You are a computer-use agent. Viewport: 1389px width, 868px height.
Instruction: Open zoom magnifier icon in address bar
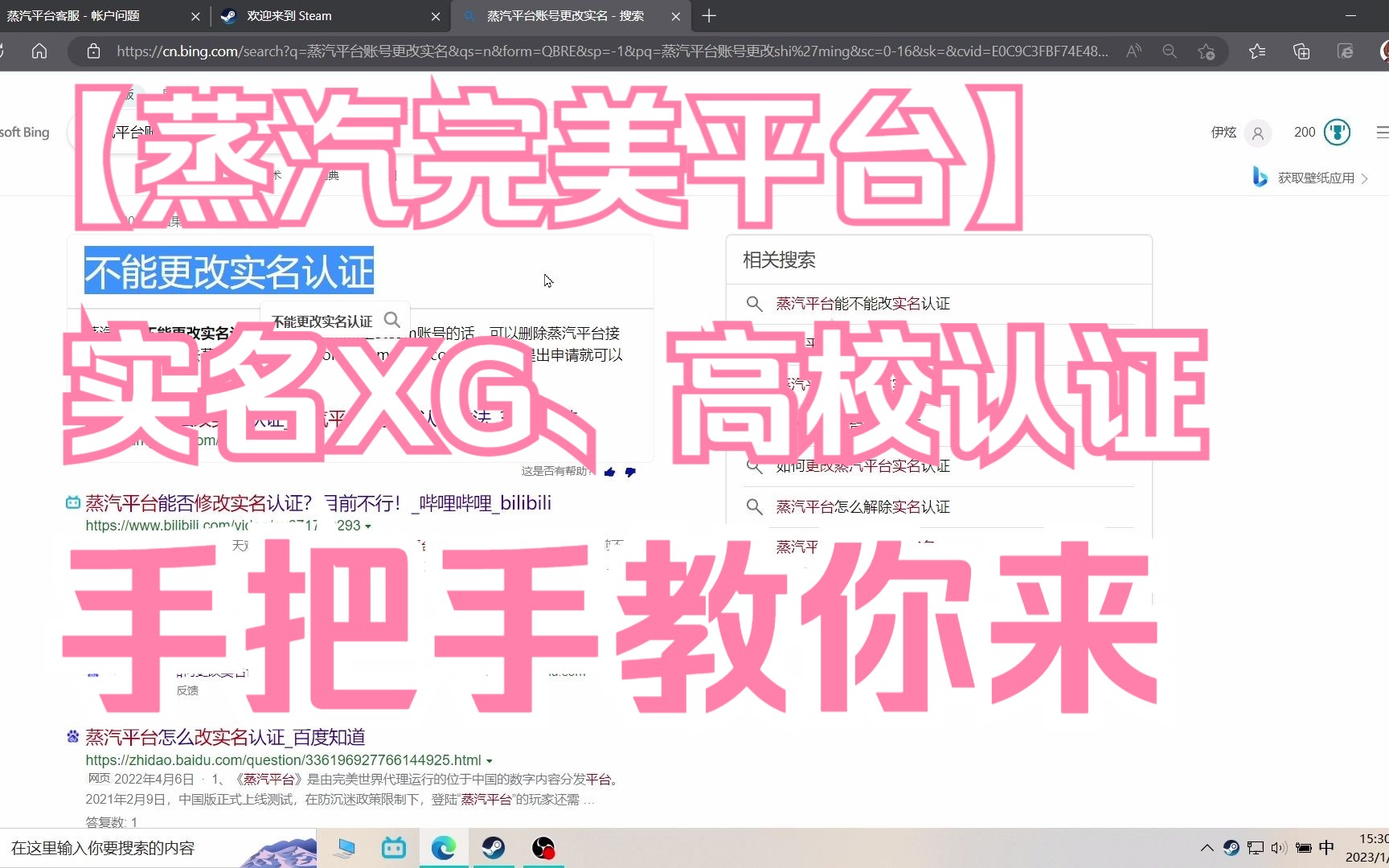(x=1170, y=51)
